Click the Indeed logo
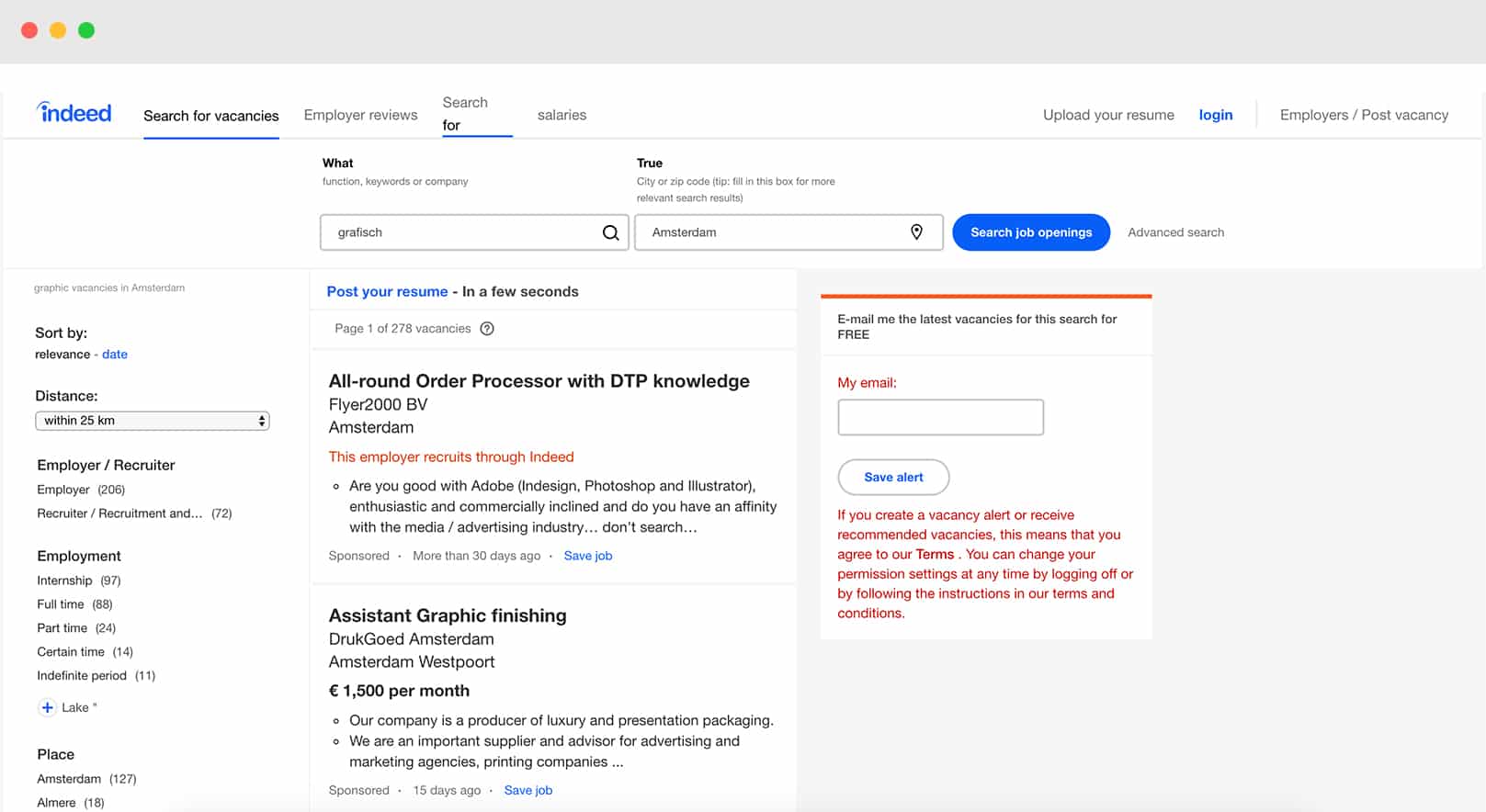 click(74, 113)
